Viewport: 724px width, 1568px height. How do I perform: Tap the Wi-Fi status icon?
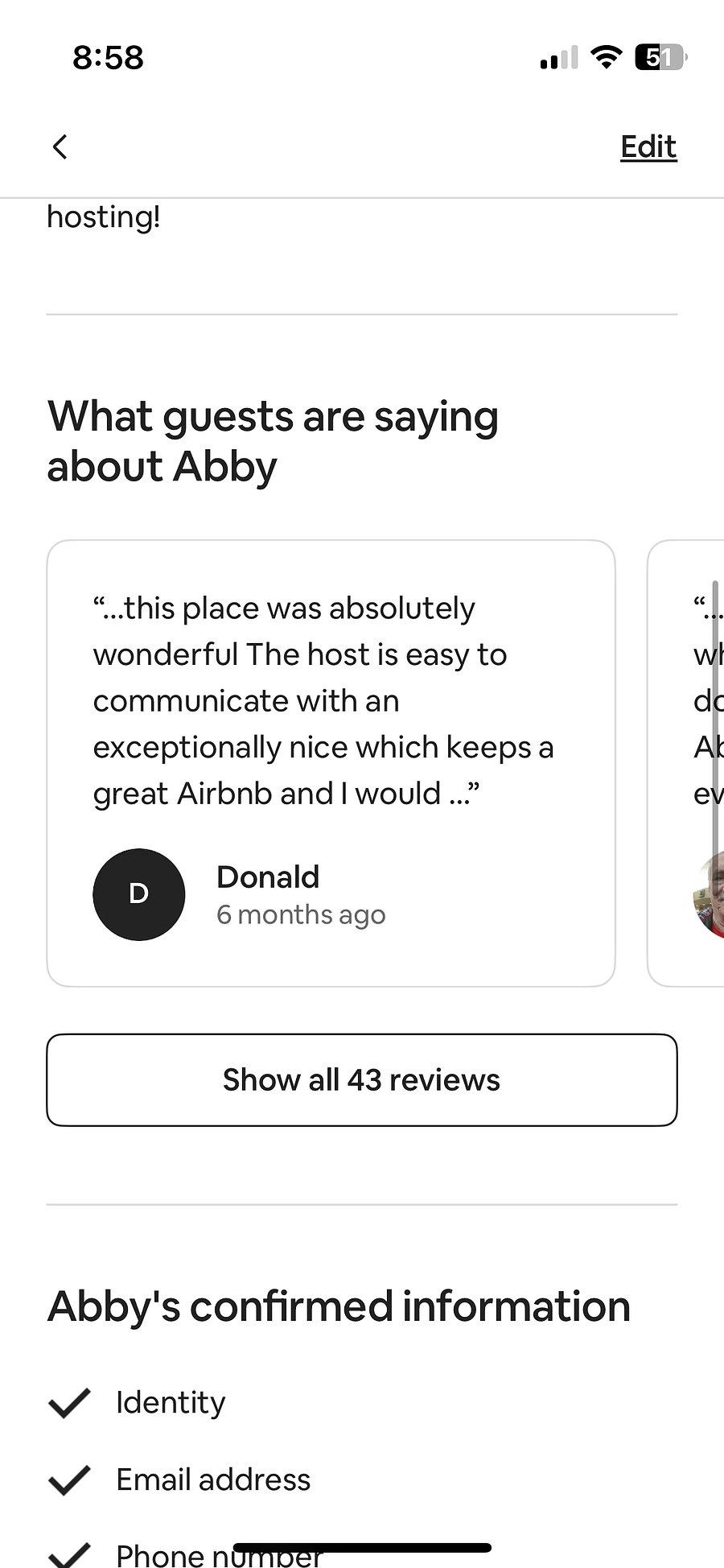click(x=606, y=57)
